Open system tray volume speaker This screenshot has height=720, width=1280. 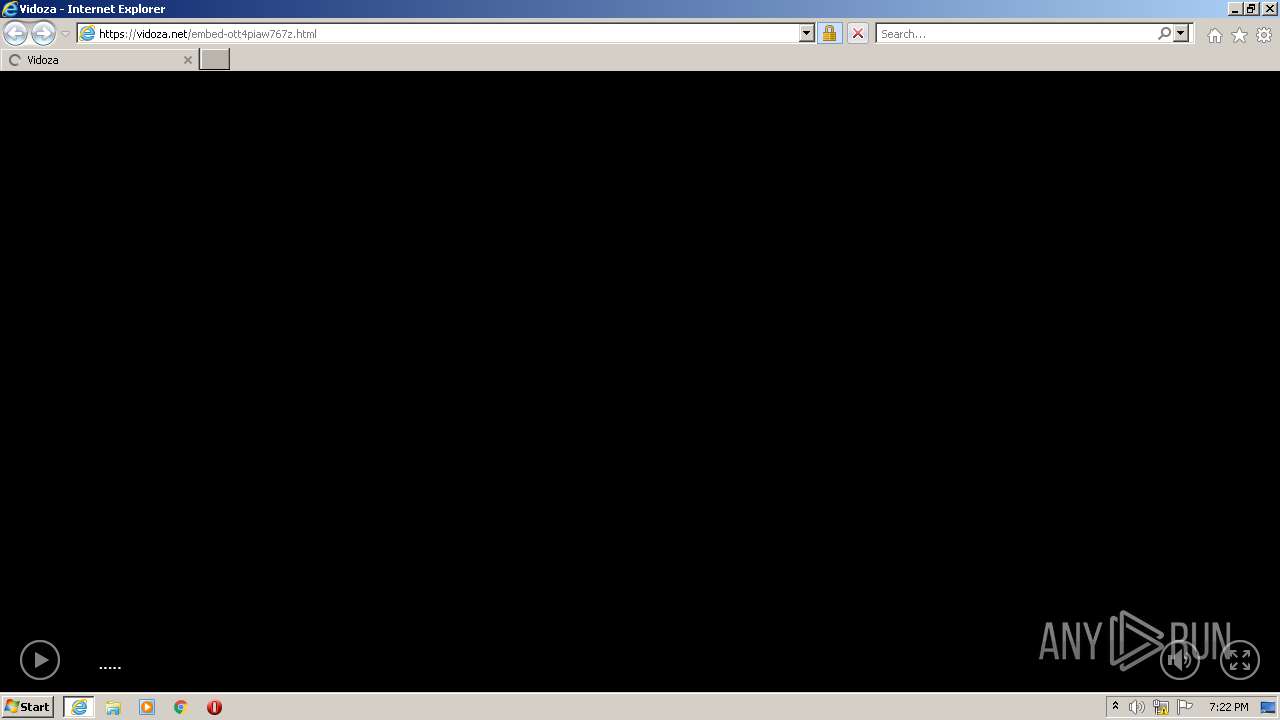[1137, 707]
